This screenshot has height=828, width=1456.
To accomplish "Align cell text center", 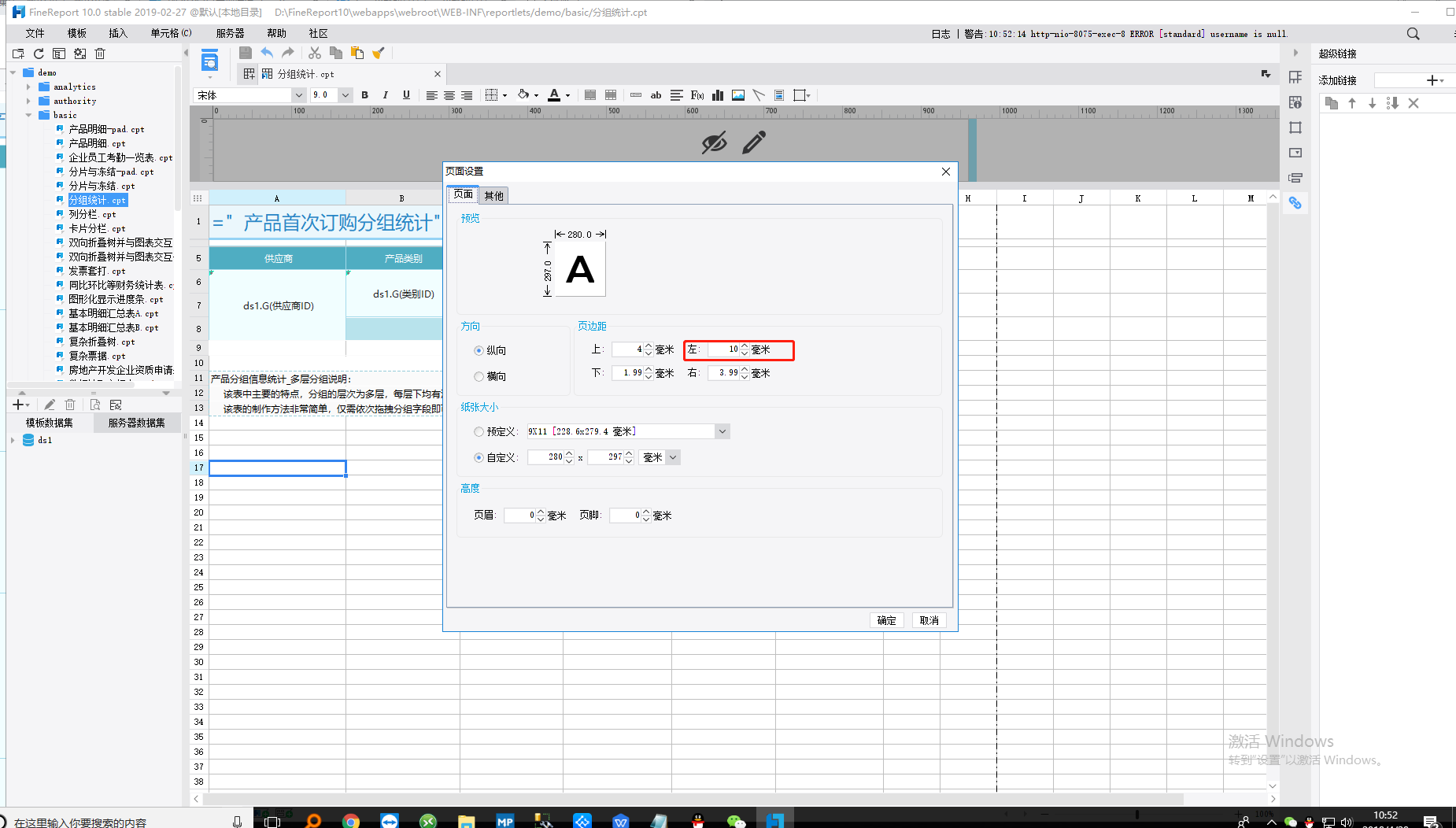I will point(449,95).
